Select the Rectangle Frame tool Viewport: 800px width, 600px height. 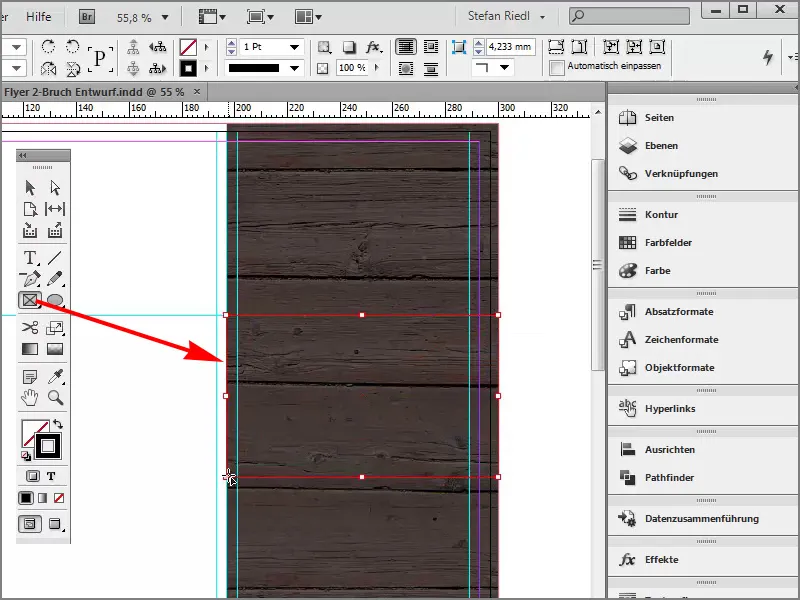click(x=30, y=300)
